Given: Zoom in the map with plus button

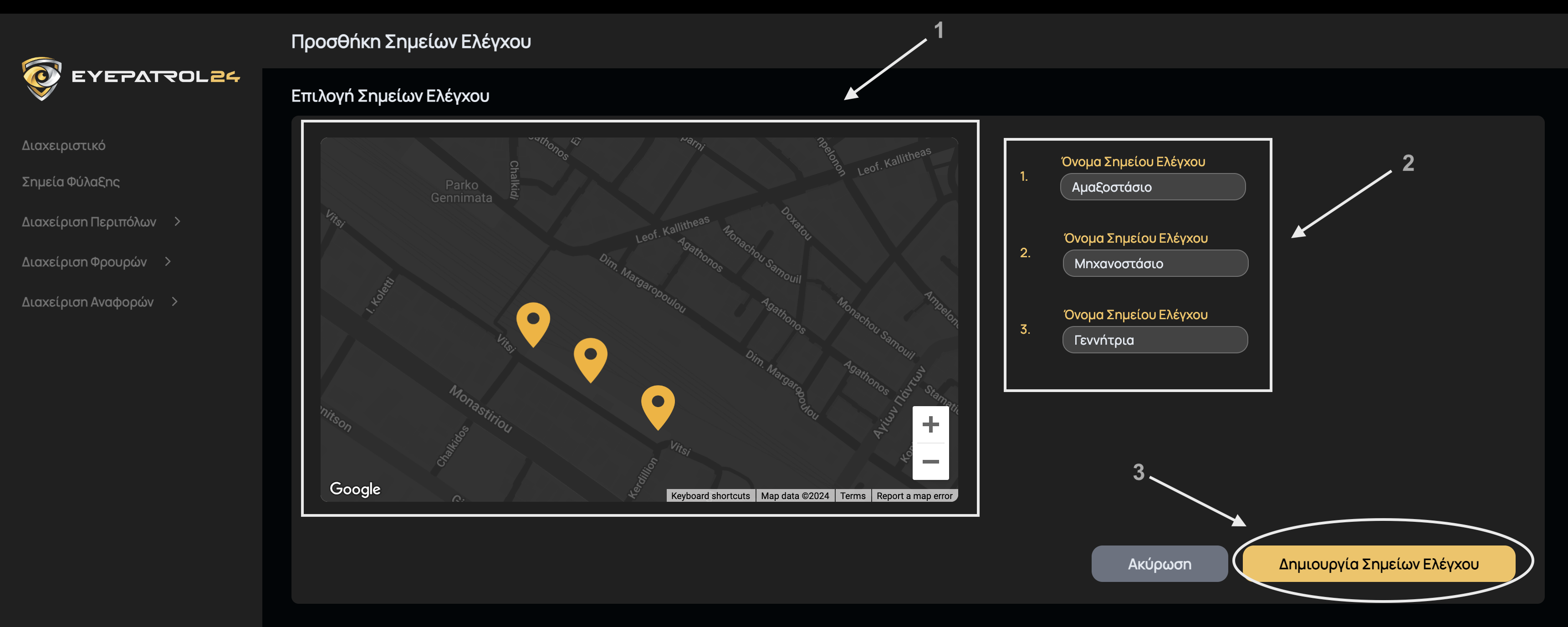Looking at the screenshot, I should 930,424.
